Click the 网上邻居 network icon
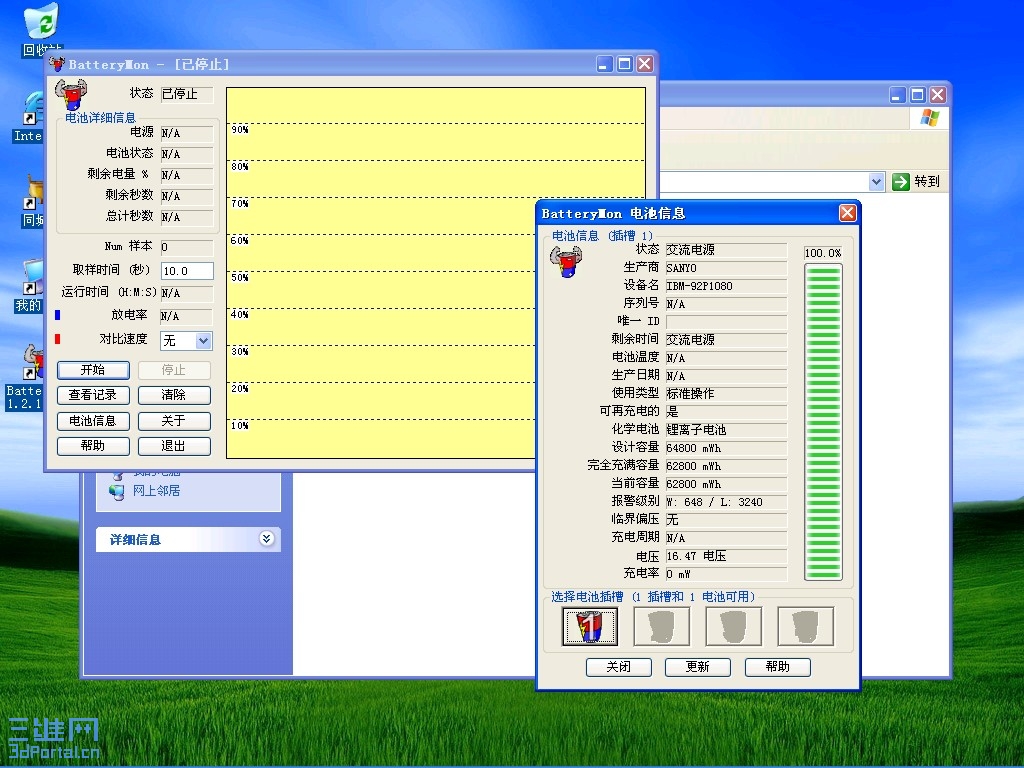The image size is (1024, 768). coord(117,492)
